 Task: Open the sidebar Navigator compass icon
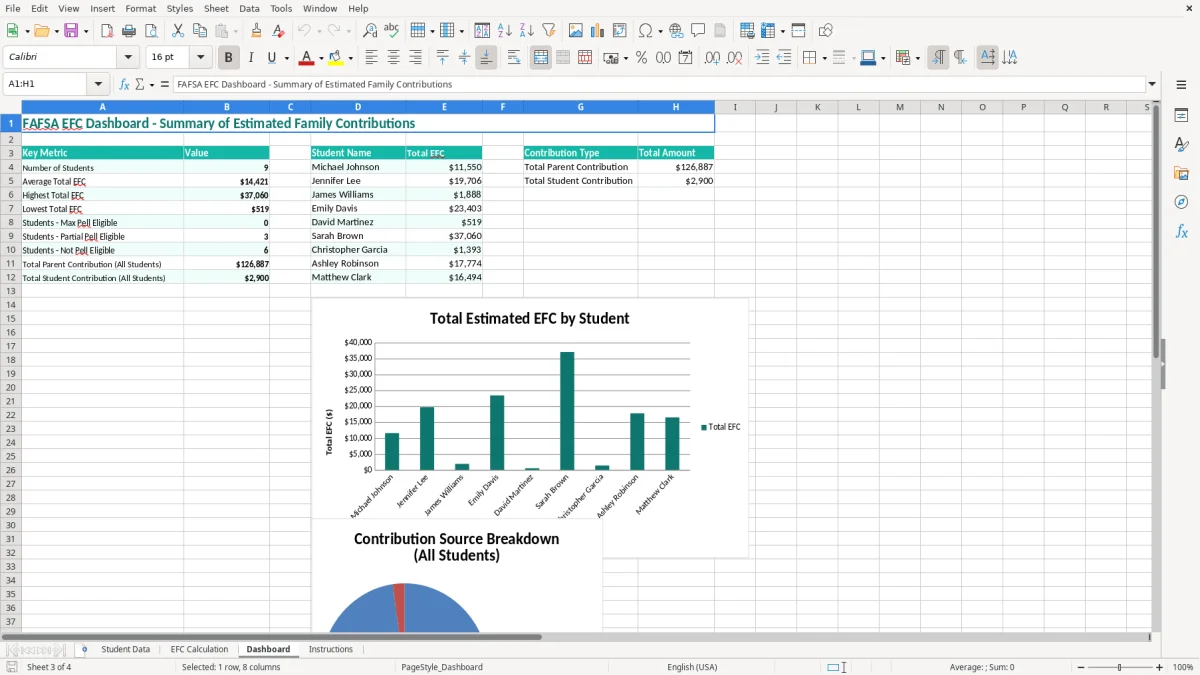tap(1181, 202)
